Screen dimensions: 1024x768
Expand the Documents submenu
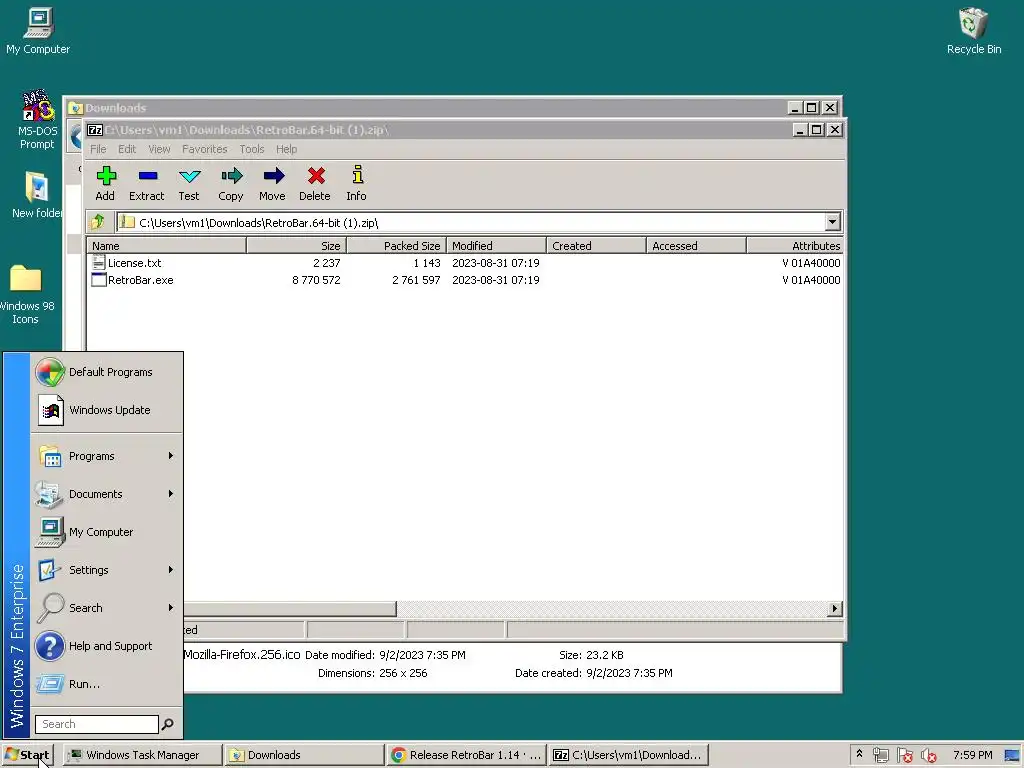106,494
